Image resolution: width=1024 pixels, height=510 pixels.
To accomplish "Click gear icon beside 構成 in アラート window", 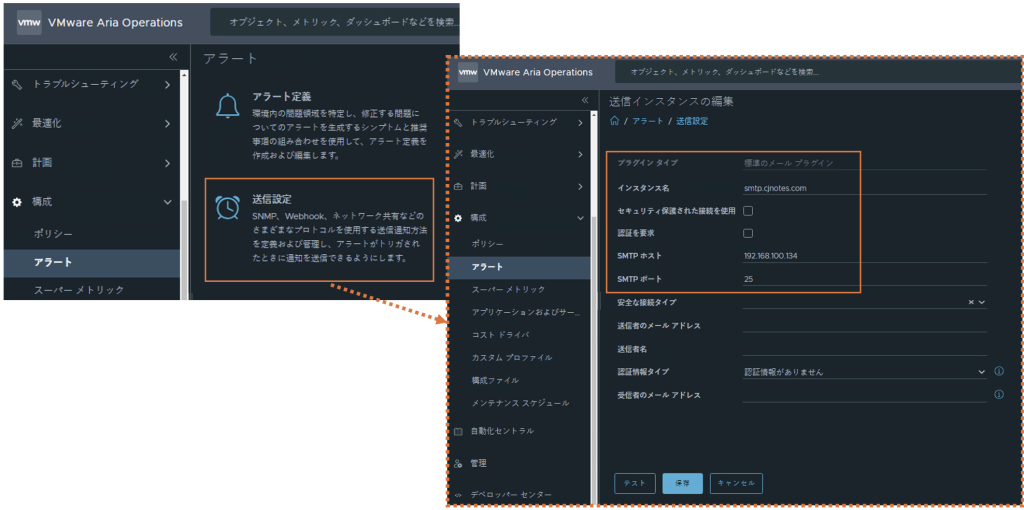I will [x=18, y=202].
